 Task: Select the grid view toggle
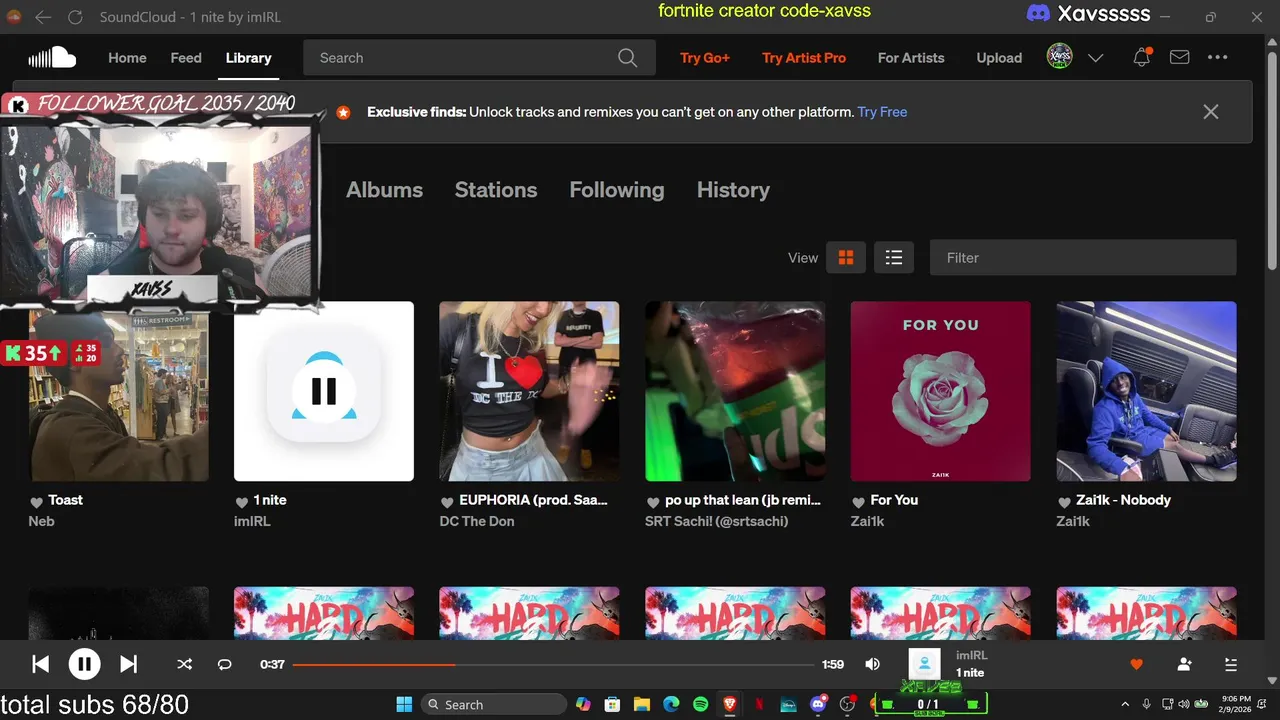coord(846,258)
